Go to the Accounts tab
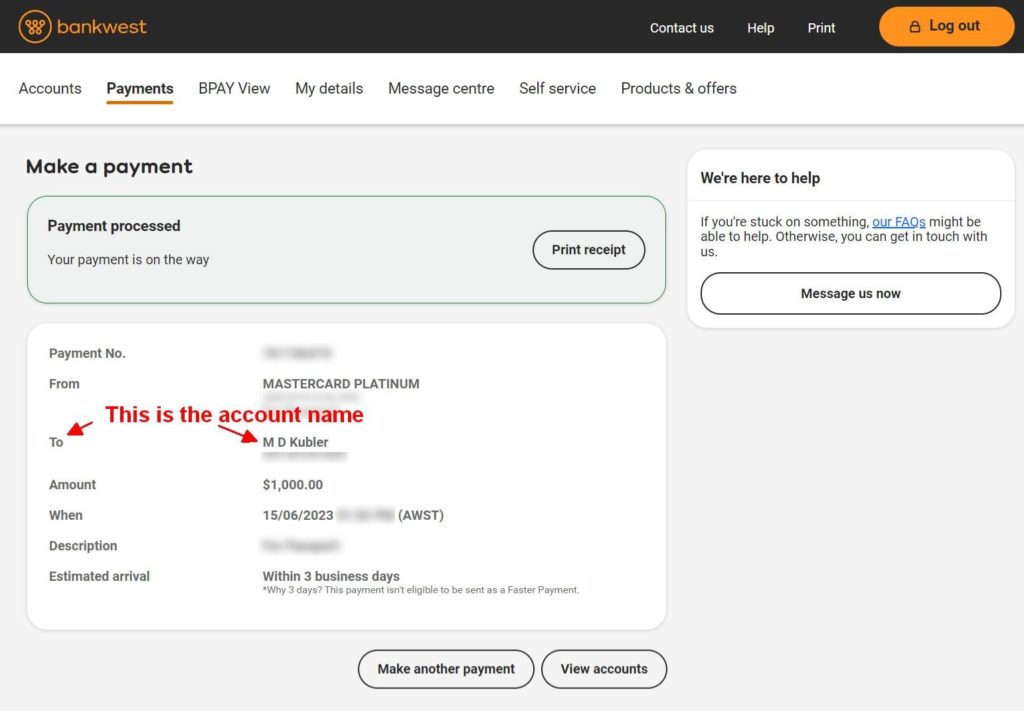Screen dimensions: 1024x711 [x=50, y=88]
